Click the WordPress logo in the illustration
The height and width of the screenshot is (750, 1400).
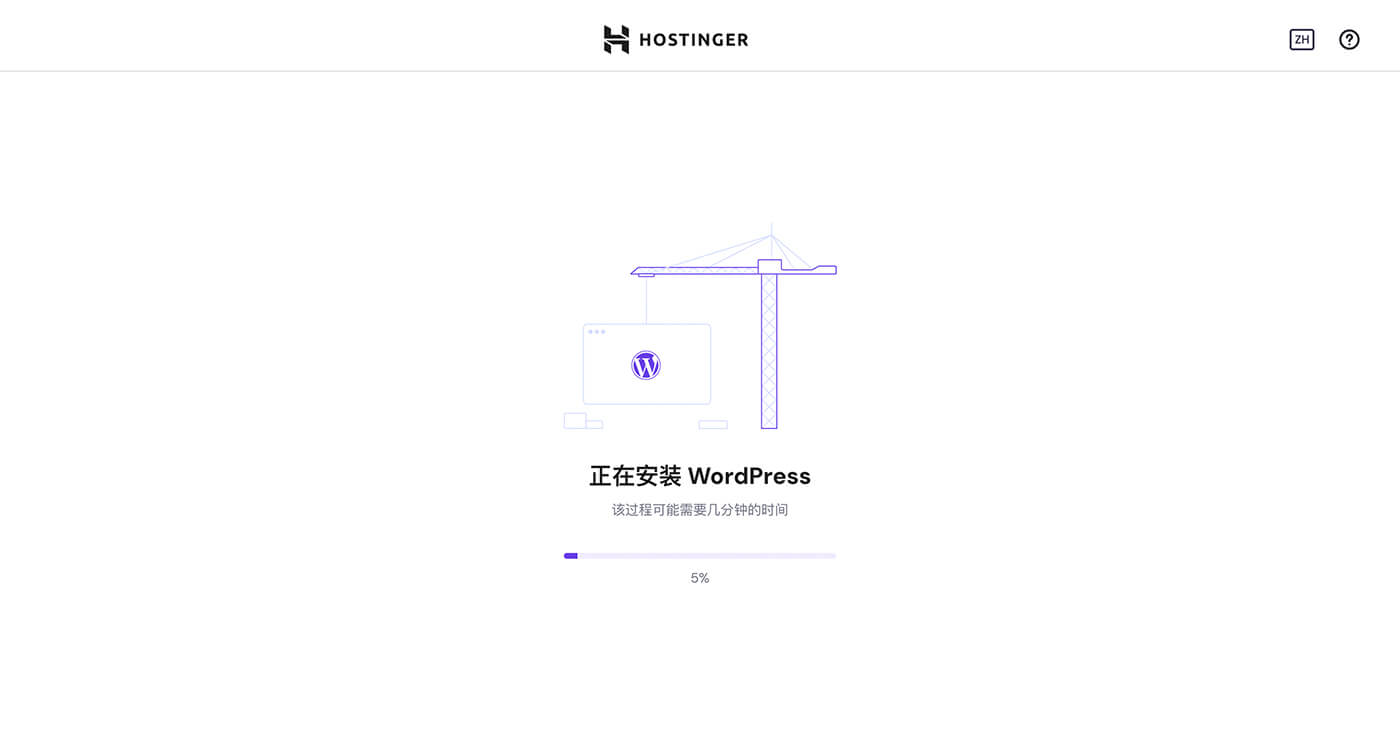click(646, 365)
